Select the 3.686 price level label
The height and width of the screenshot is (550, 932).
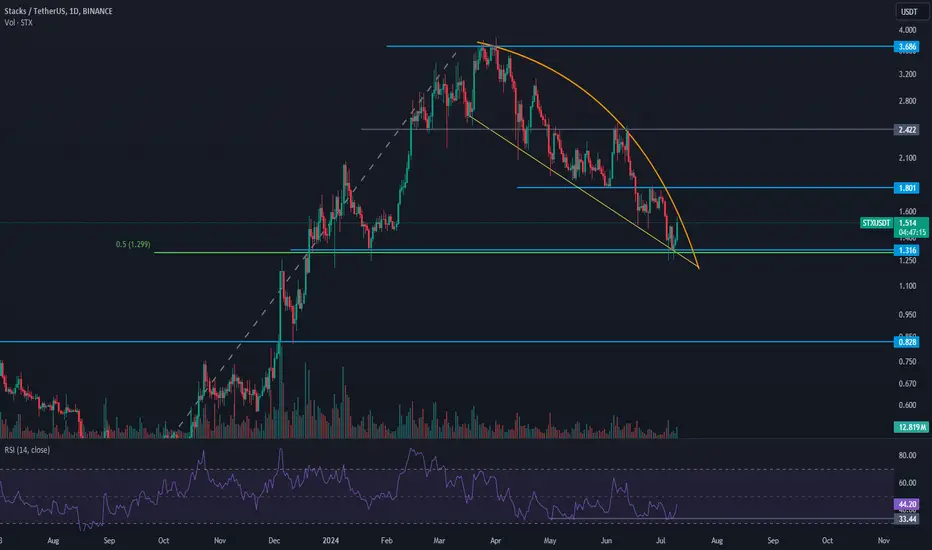pyautogui.click(x=906, y=46)
